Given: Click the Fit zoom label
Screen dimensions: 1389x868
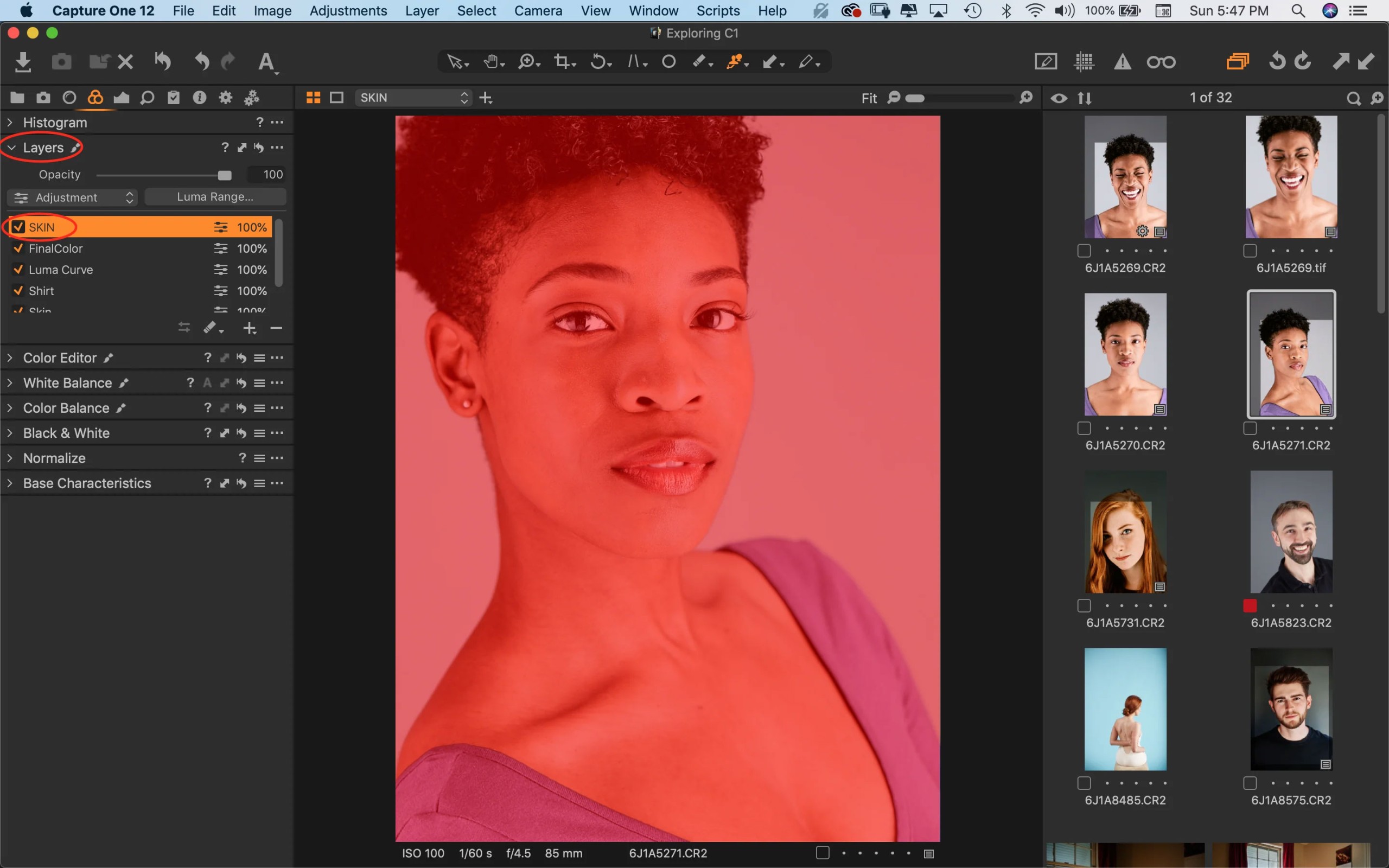Looking at the screenshot, I should pos(869,98).
